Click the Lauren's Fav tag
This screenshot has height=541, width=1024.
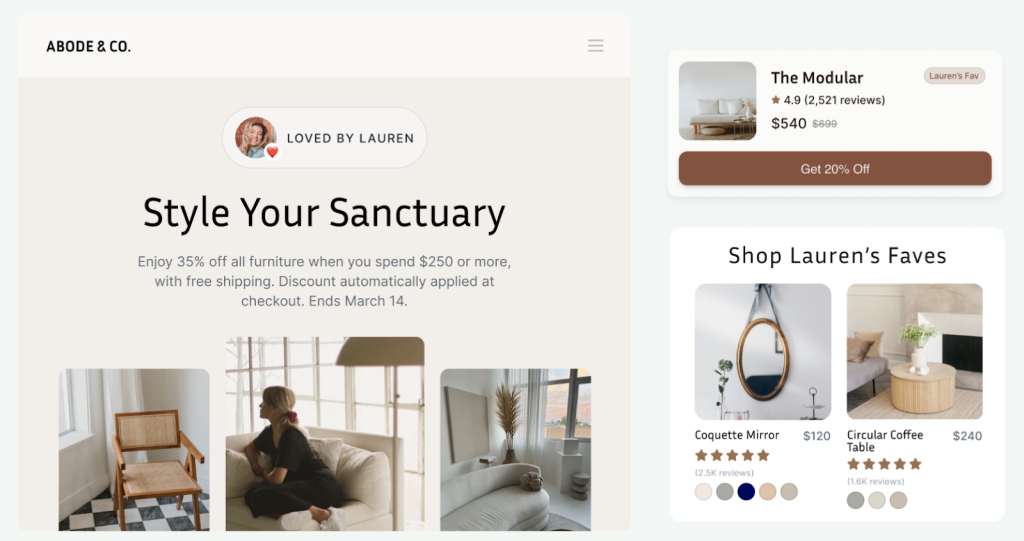(953, 76)
